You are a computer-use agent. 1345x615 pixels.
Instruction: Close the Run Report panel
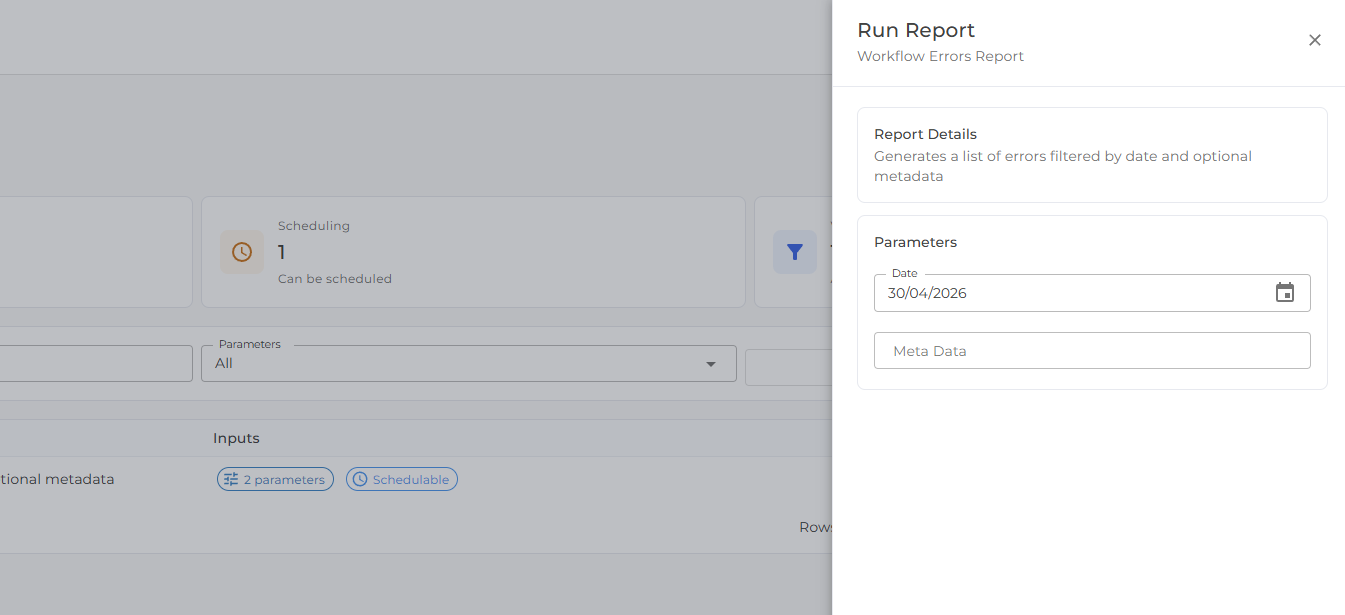click(1315, 40)
